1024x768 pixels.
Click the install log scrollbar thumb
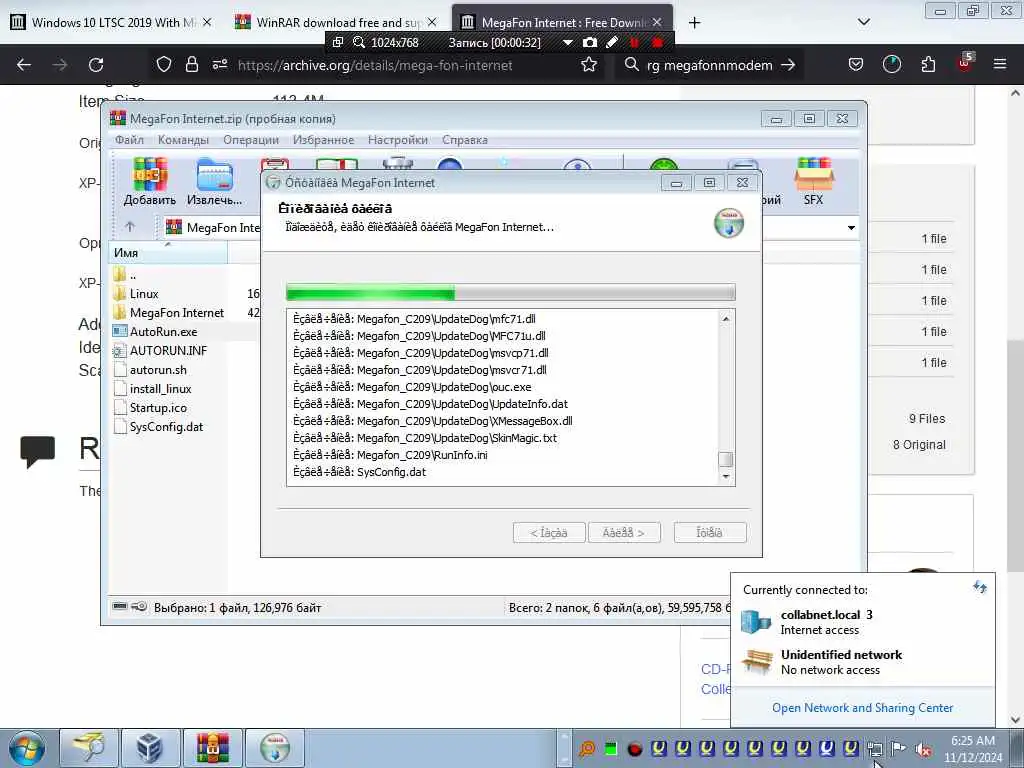pyautogui.click(x=726, y=459)
